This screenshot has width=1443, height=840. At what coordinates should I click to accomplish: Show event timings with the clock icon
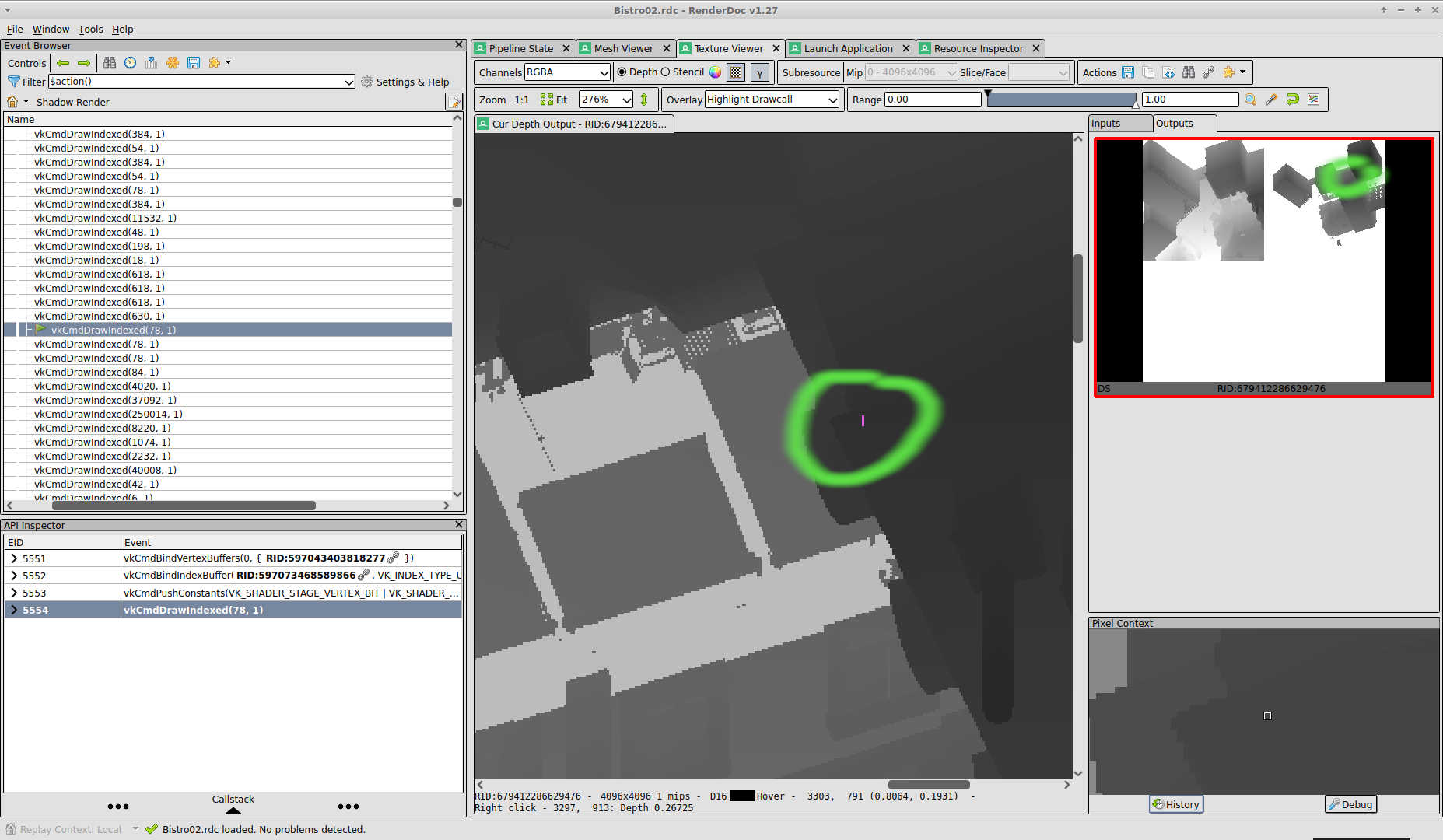click(x=130, y=63)
